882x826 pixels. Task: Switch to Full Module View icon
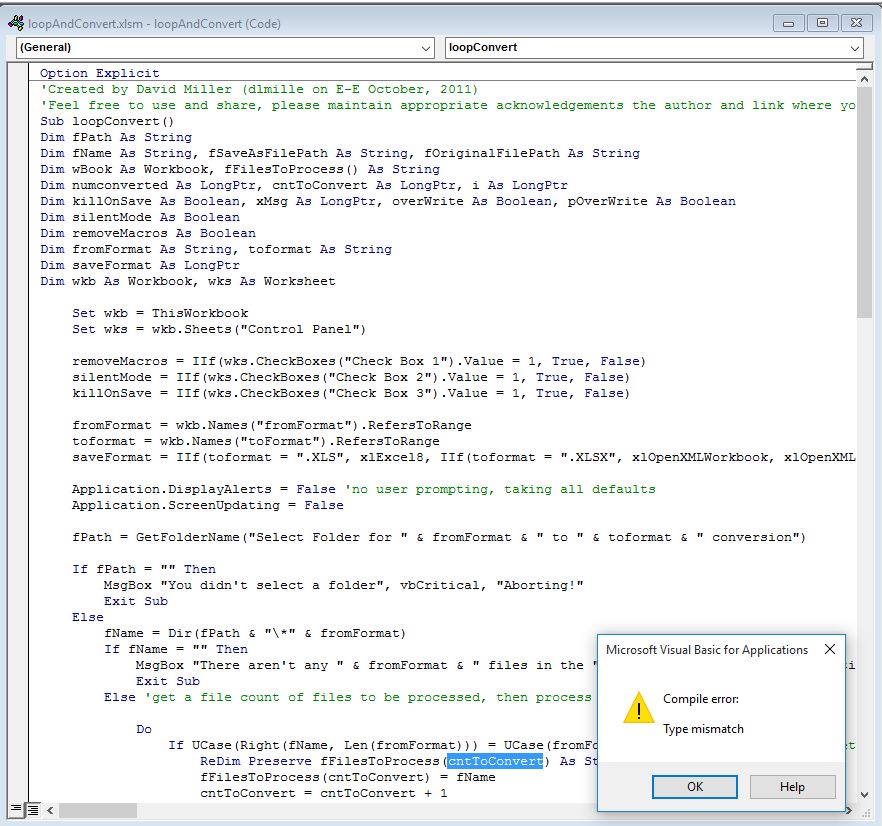[33, 810]
